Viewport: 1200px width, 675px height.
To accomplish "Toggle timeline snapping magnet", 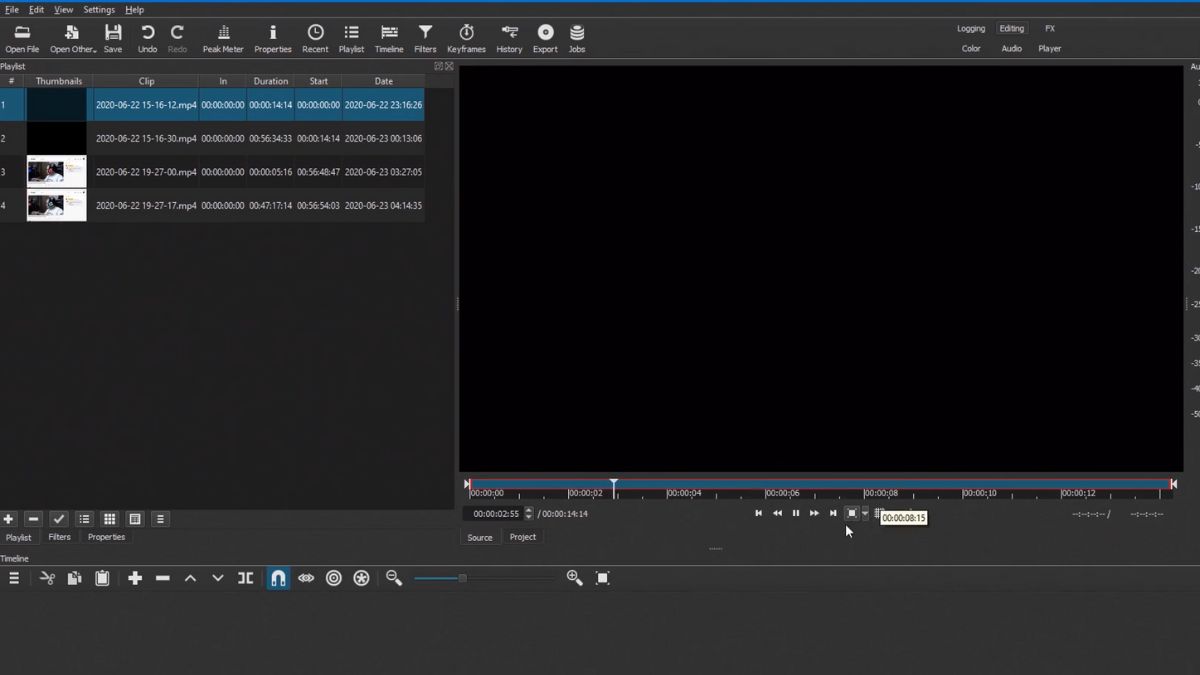I will [x=278, y=578].
